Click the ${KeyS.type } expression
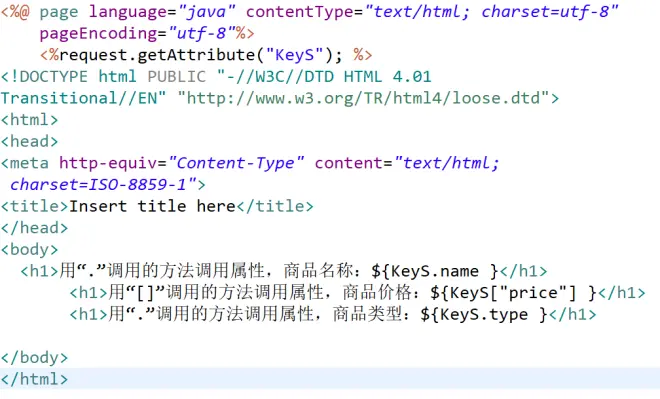 484,314
